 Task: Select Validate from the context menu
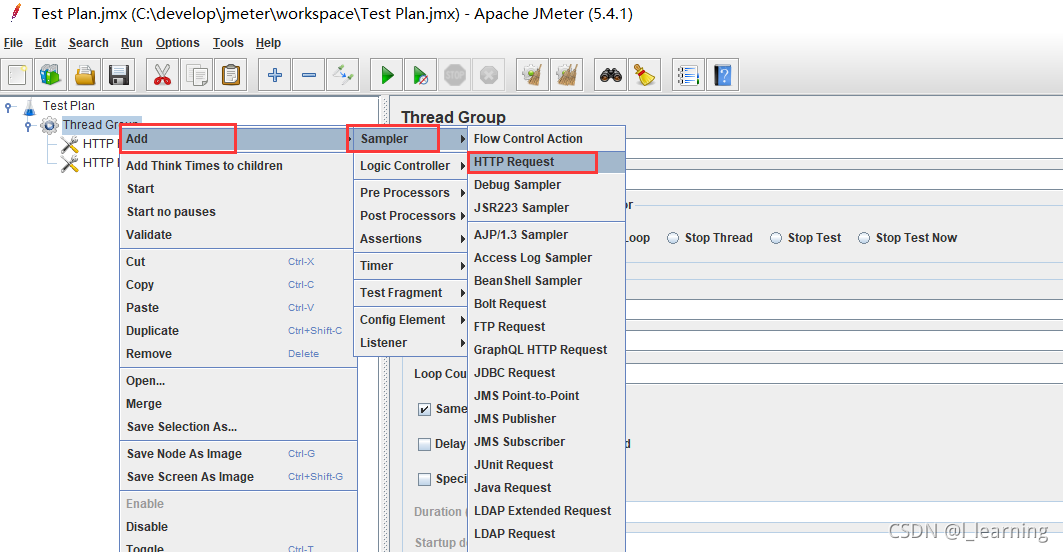point(238,235)
